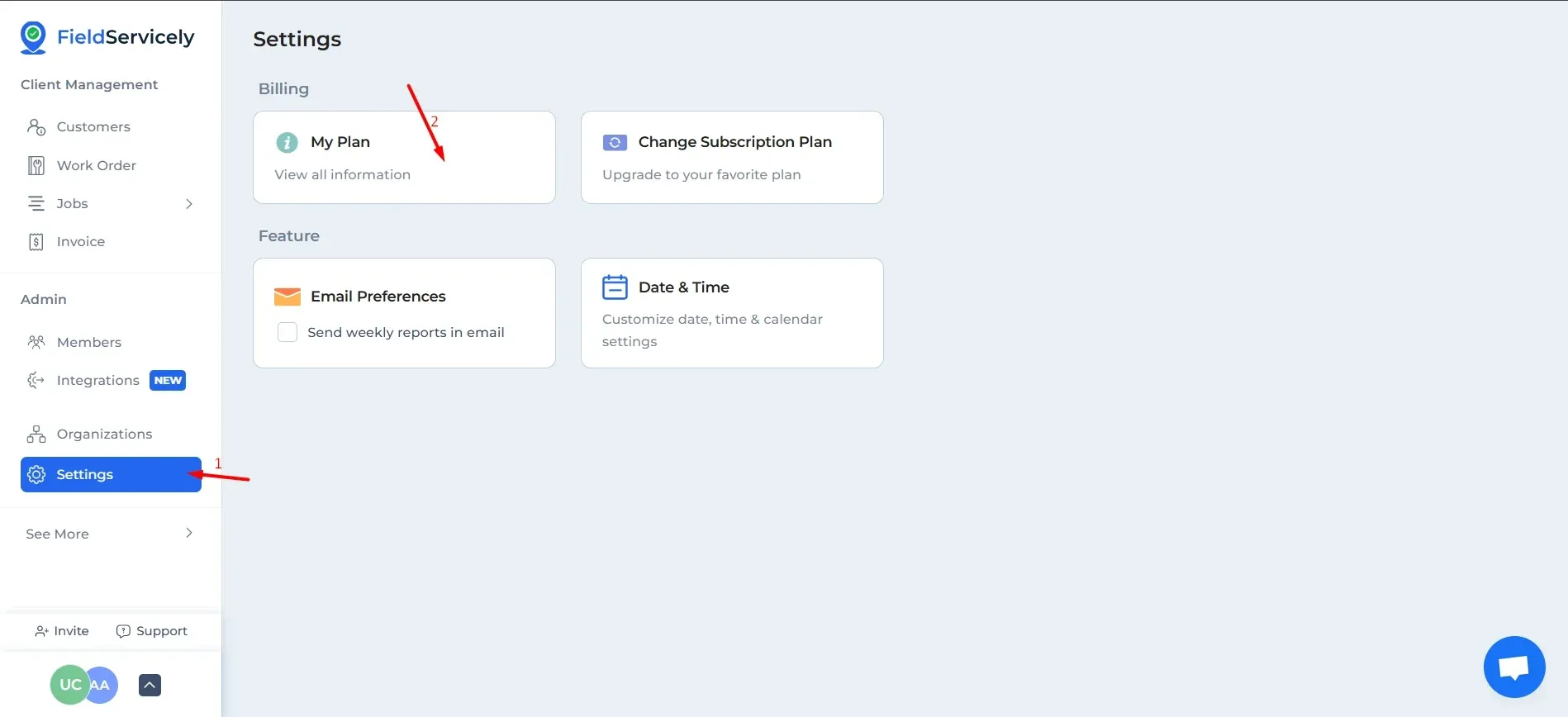Open Change Subscription Plan card
This screenshot has width=1568, height=717.
(x=732, y=157)
